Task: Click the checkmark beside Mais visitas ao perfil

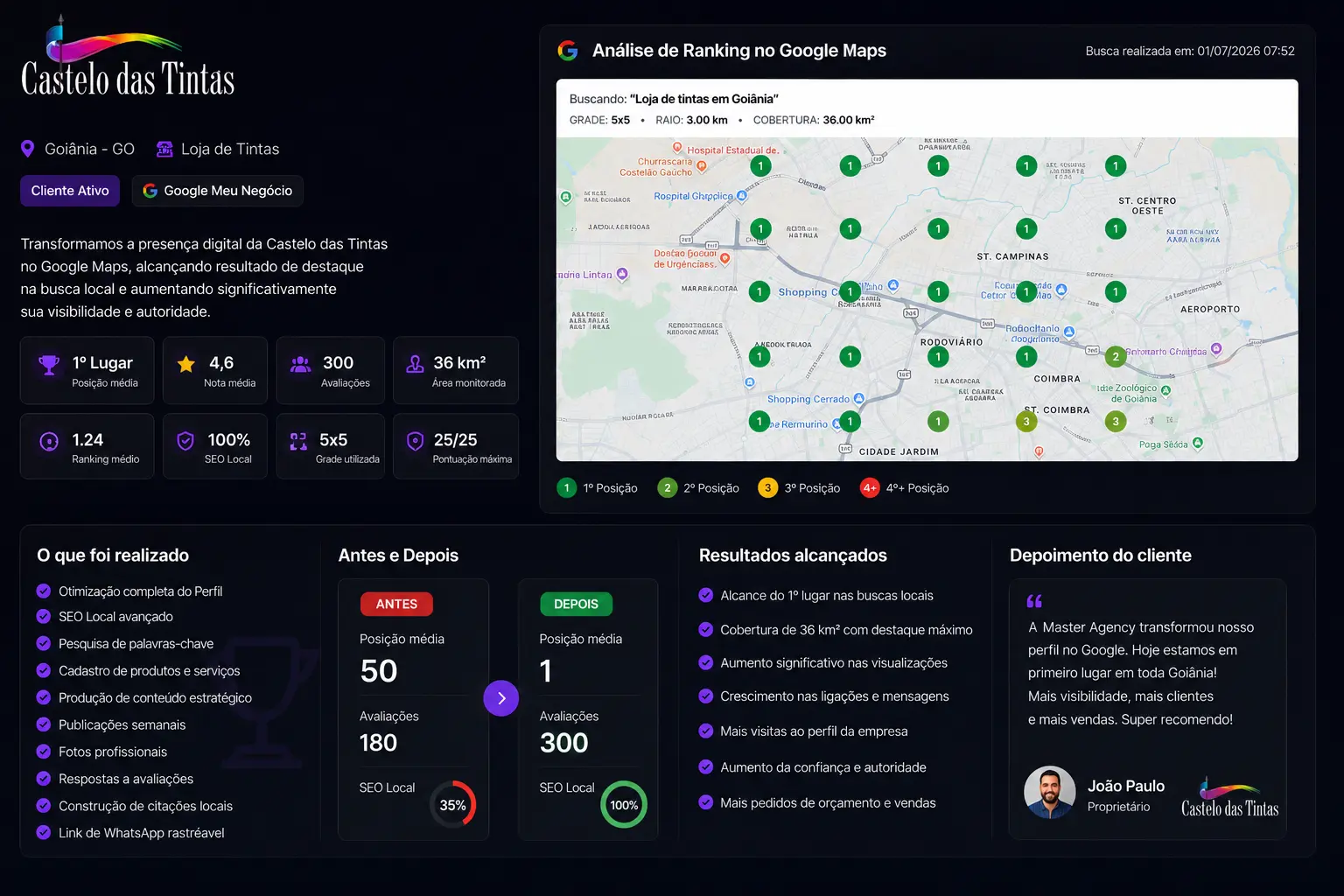Action: click(x=706, y=731)
